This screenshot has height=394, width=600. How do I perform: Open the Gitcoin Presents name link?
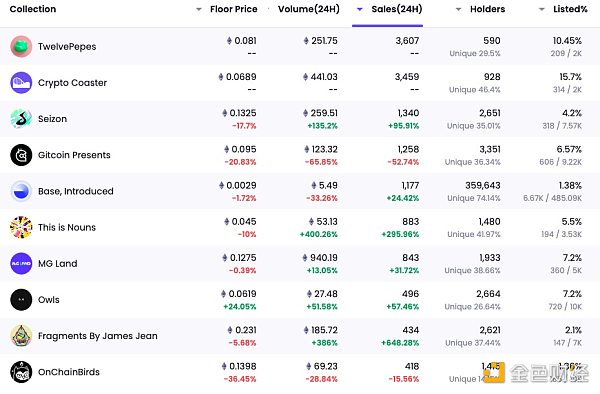[x=74, y=155]
